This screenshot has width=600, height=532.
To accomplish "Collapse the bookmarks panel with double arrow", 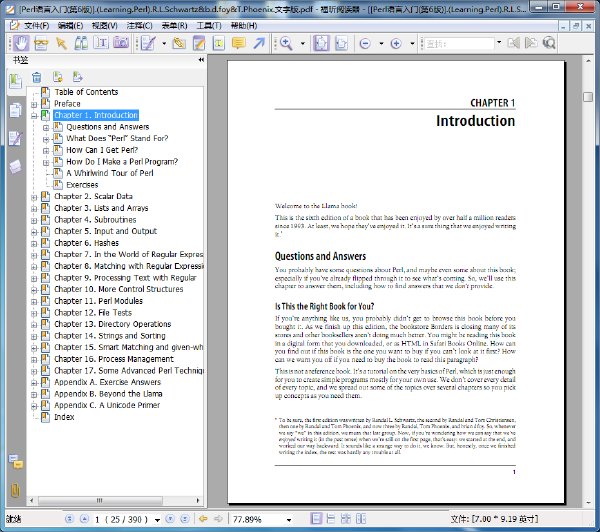I will [201, 60].
